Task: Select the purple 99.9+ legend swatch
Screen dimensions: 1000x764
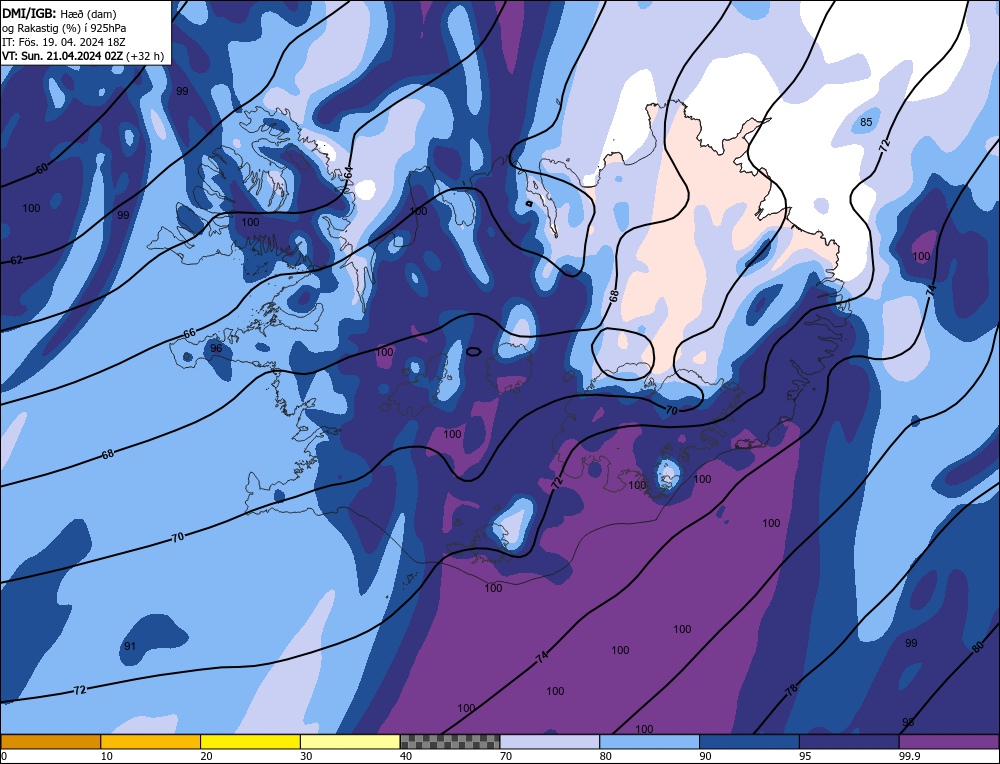Action: [949, 741]
